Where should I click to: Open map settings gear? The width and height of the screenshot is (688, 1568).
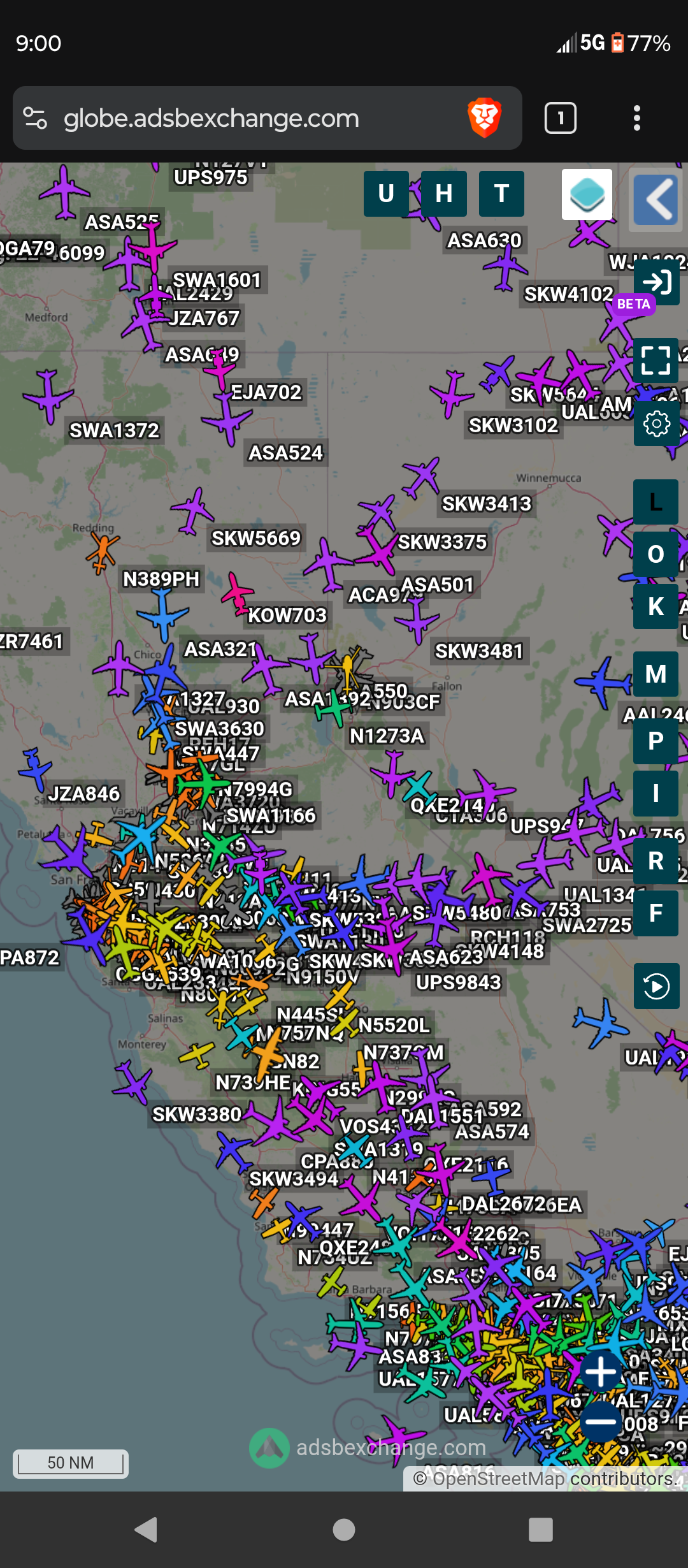coord(656,423)
